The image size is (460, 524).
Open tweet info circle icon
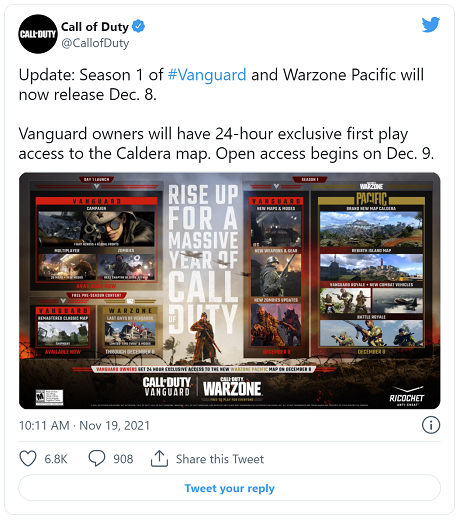point(431,425)
